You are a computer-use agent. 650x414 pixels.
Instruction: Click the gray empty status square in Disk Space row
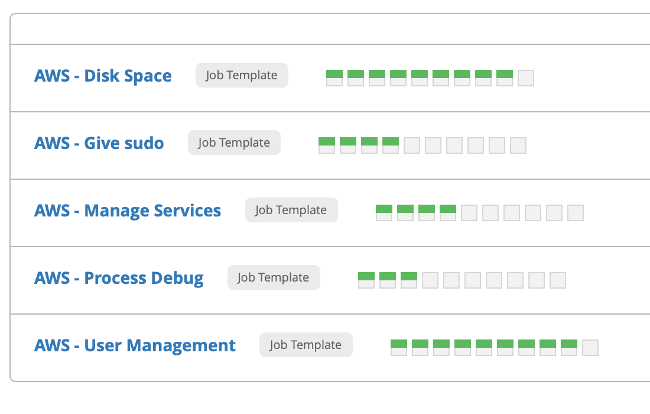click(526, 78)
